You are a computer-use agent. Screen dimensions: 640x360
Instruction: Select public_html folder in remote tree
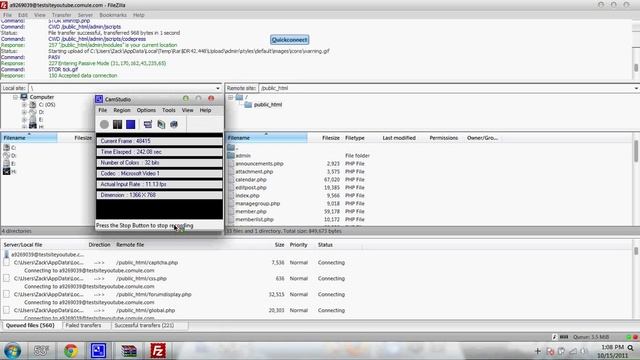267,105
